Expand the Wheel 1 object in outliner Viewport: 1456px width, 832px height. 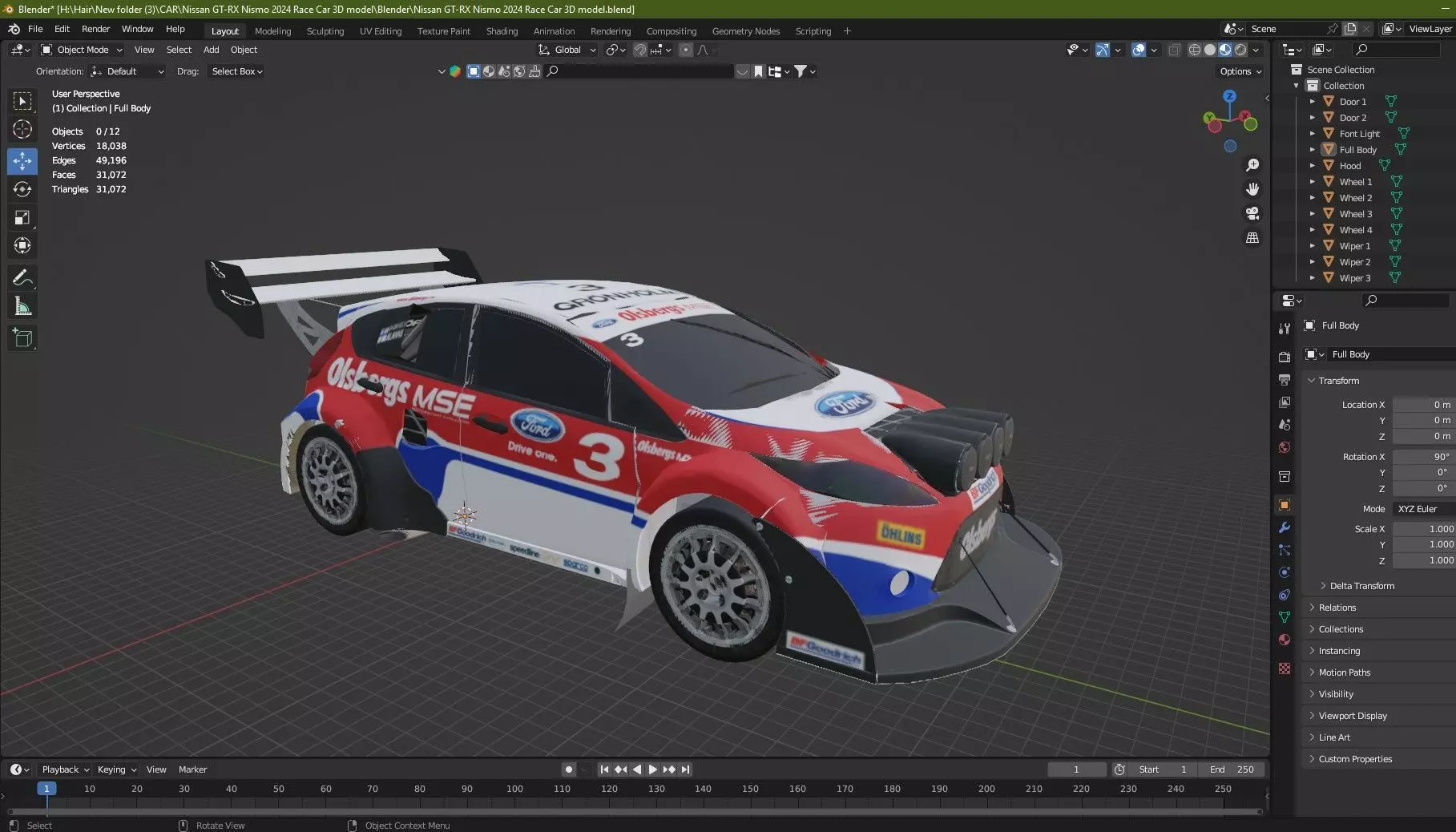point(1312,182)
